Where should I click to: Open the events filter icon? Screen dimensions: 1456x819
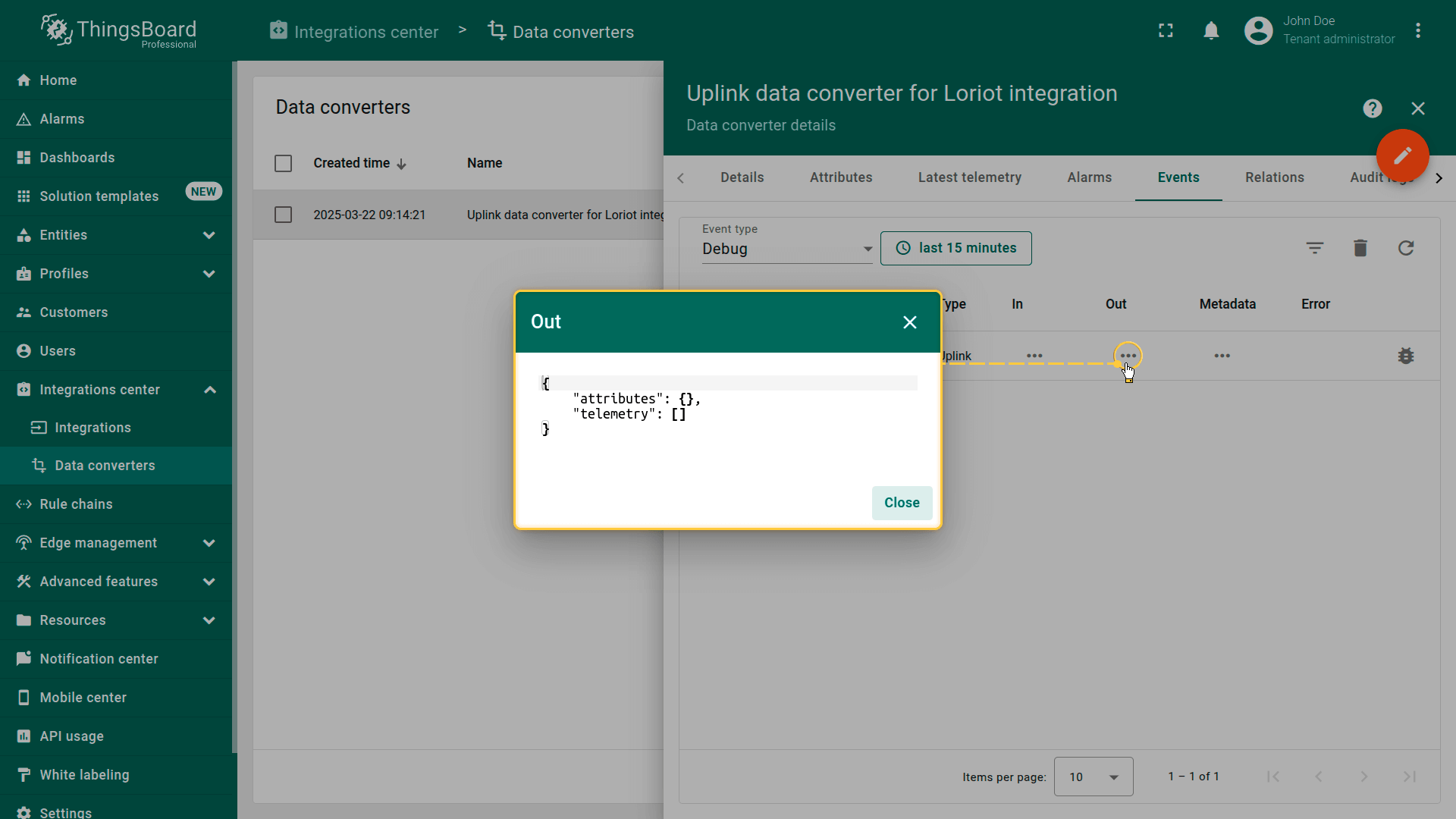tap(1314, 248)
